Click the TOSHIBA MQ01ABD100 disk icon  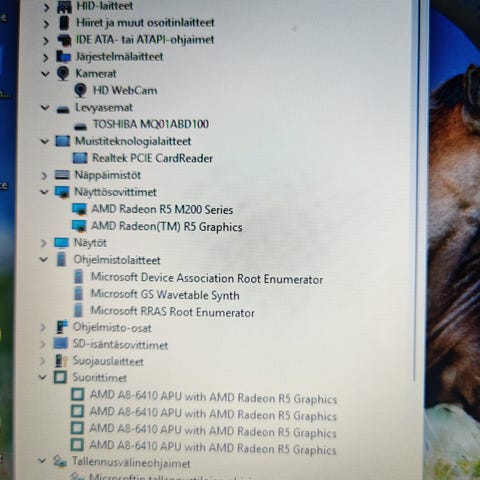click(80, 126)
